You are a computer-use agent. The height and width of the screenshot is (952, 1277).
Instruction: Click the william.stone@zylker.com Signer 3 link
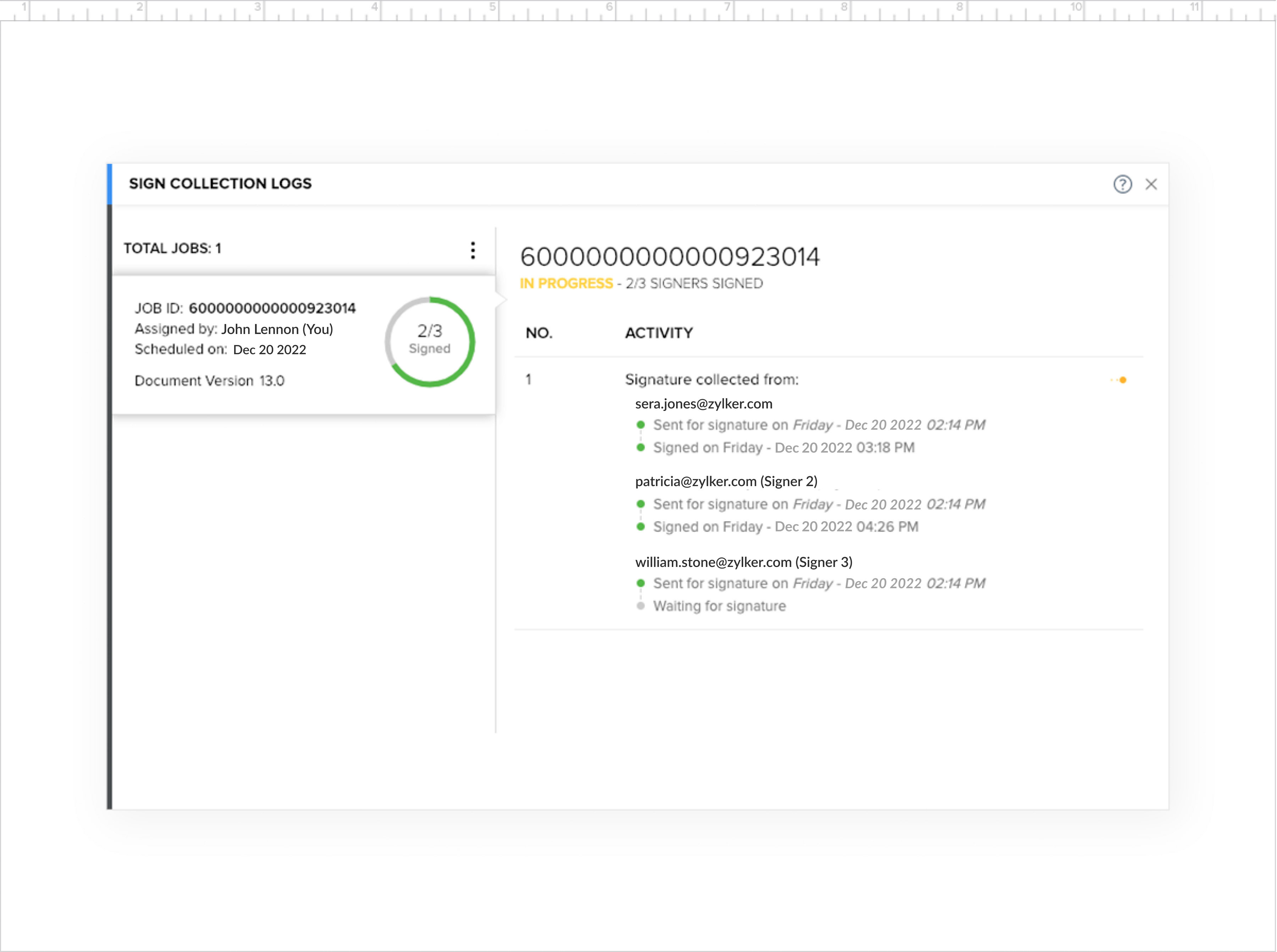pos(743,562)
